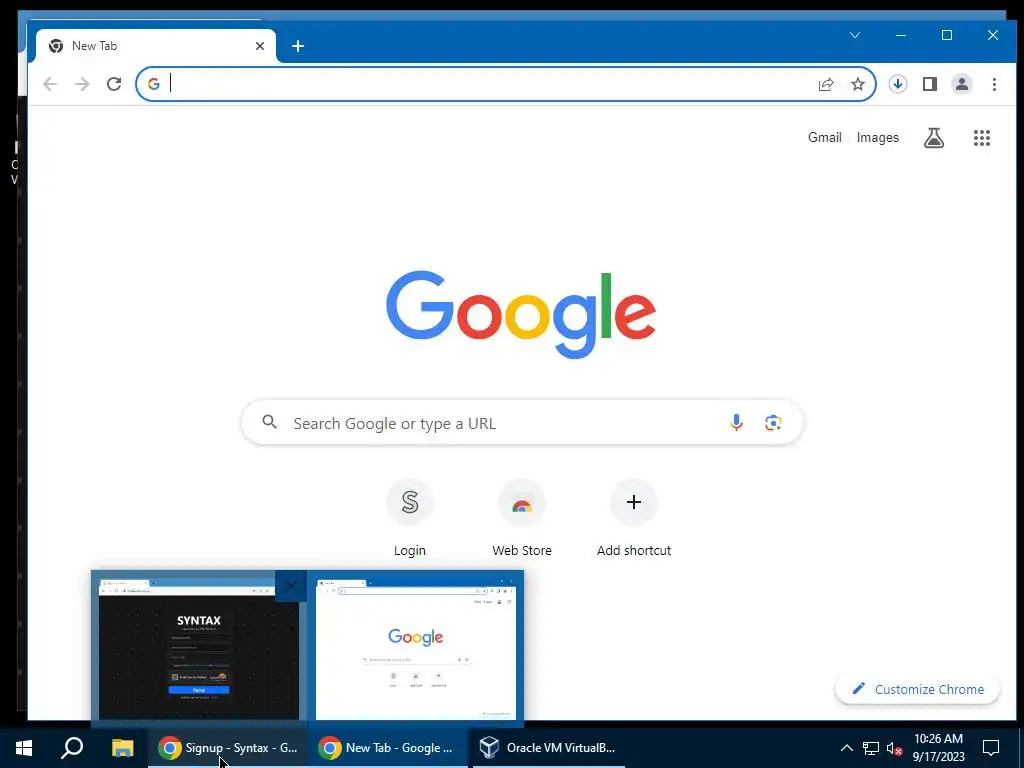Click the Google icon in the address bar

tap(153, 84)
